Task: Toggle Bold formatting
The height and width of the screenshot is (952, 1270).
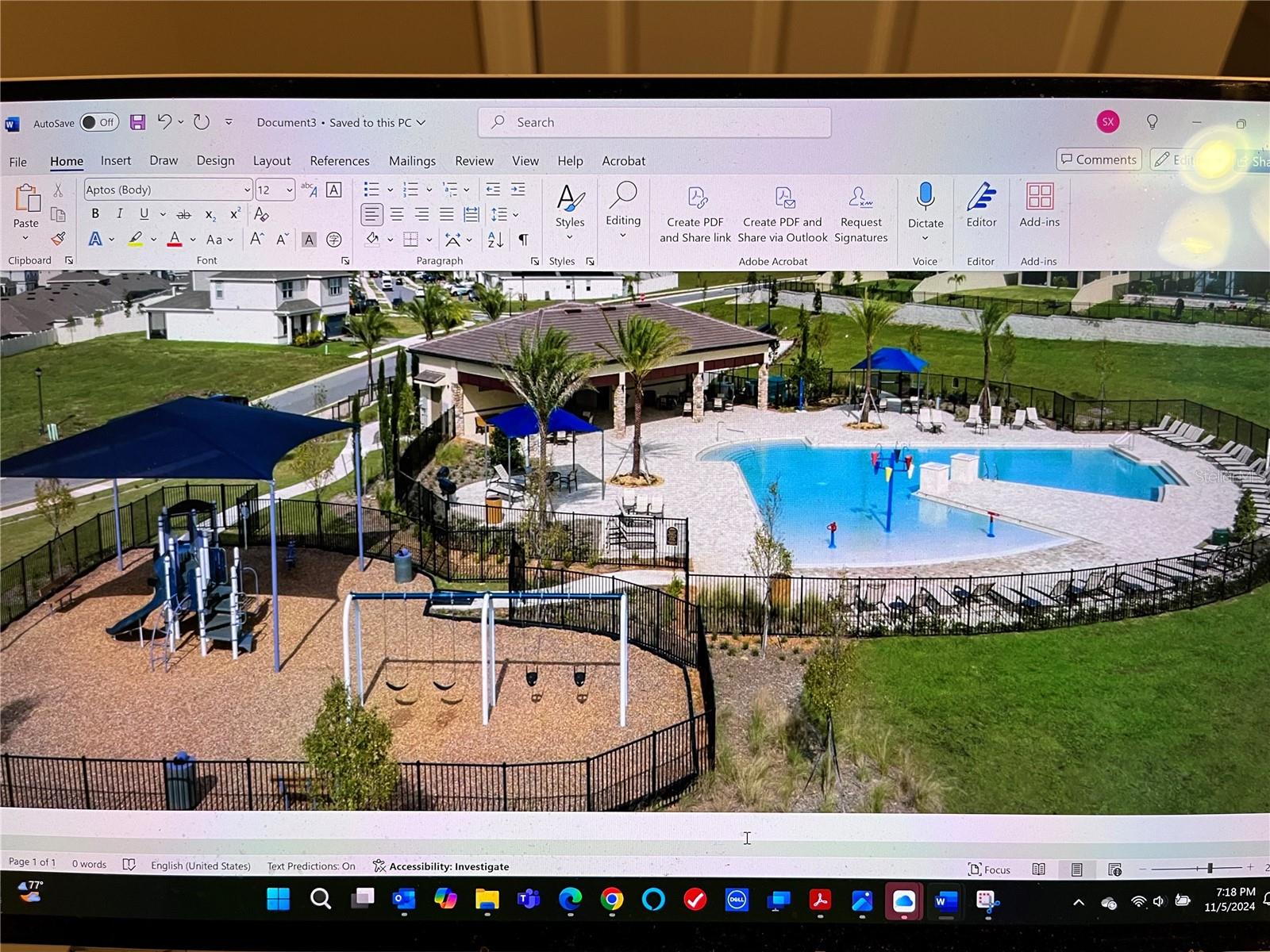Action: click(95, 214)
